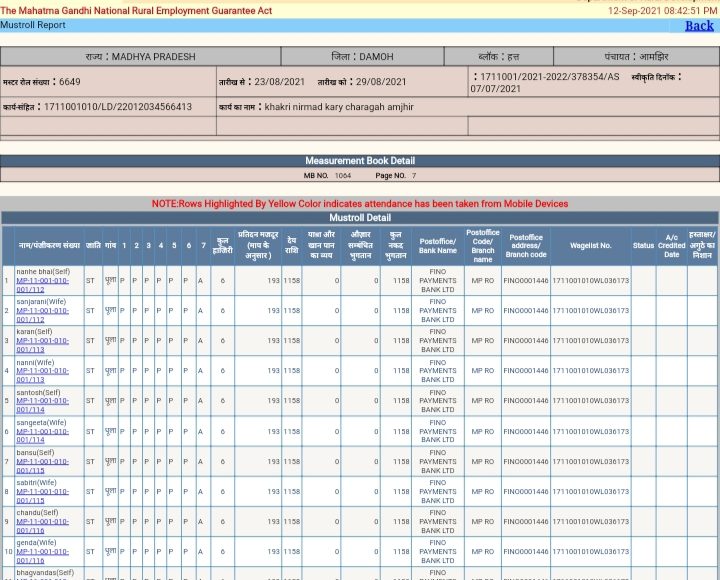
Task: Open santosh's job card number link
Action: 42,405
